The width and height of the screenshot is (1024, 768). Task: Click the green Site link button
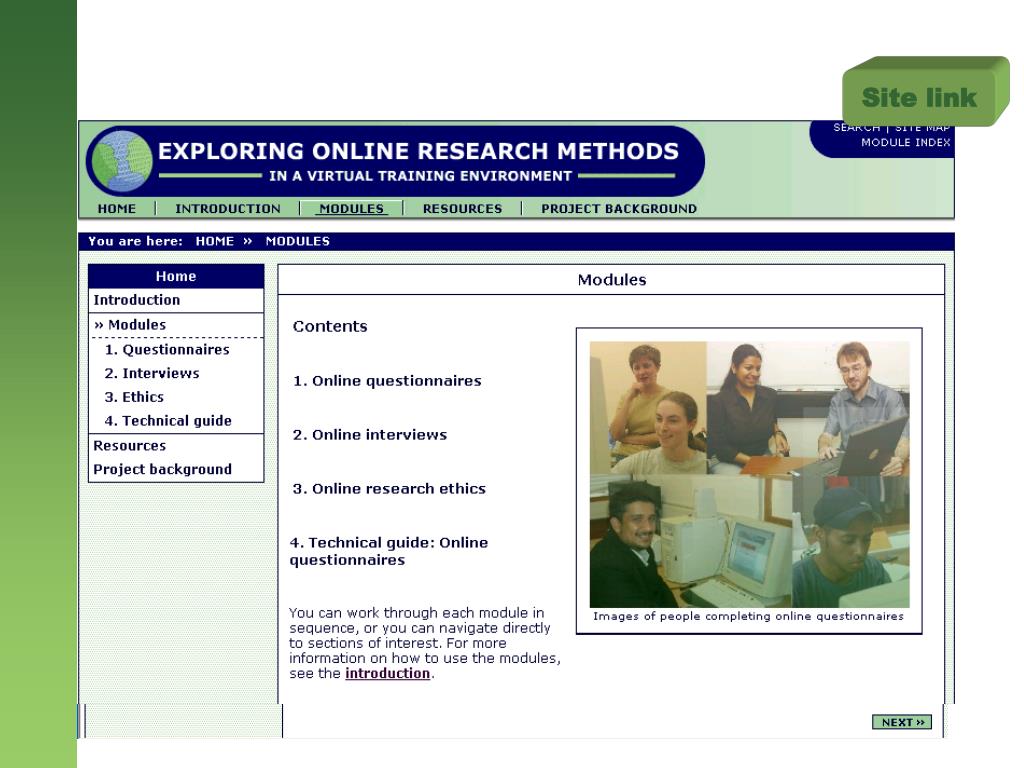(925, 91)
